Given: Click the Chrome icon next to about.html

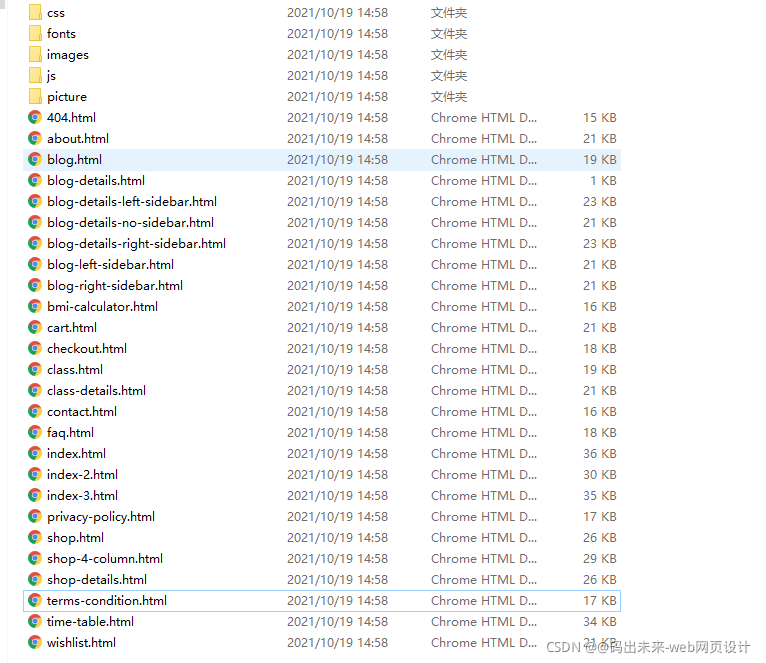Looking at the screenshot, I should point(35,138).
